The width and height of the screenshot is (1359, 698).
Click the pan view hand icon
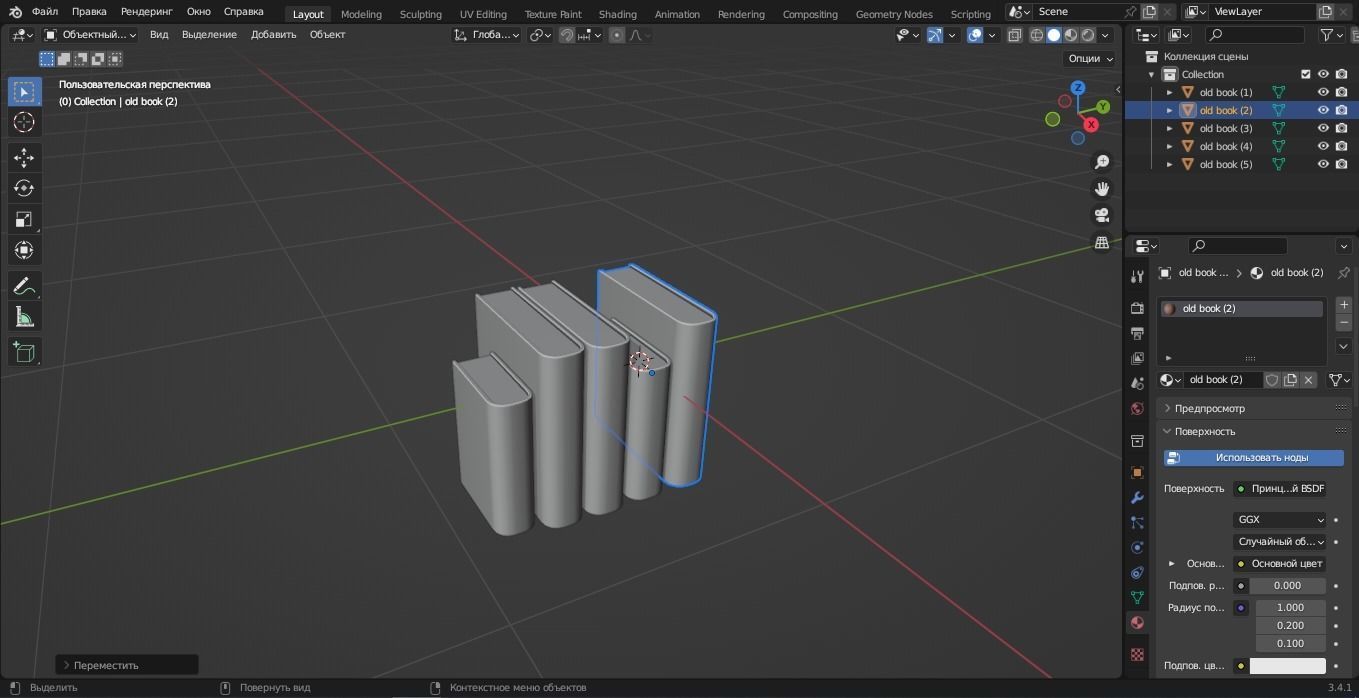coord(1102,189)
